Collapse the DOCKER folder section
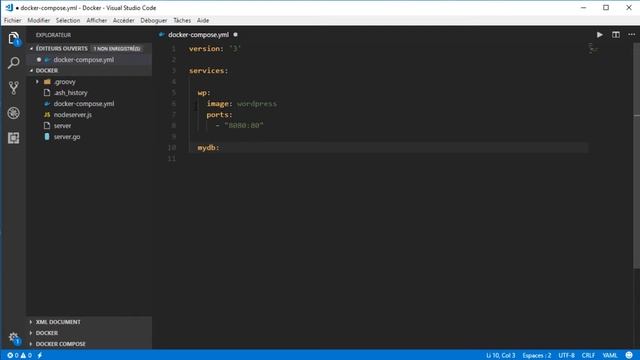640x360 pixels. point(31,71)
